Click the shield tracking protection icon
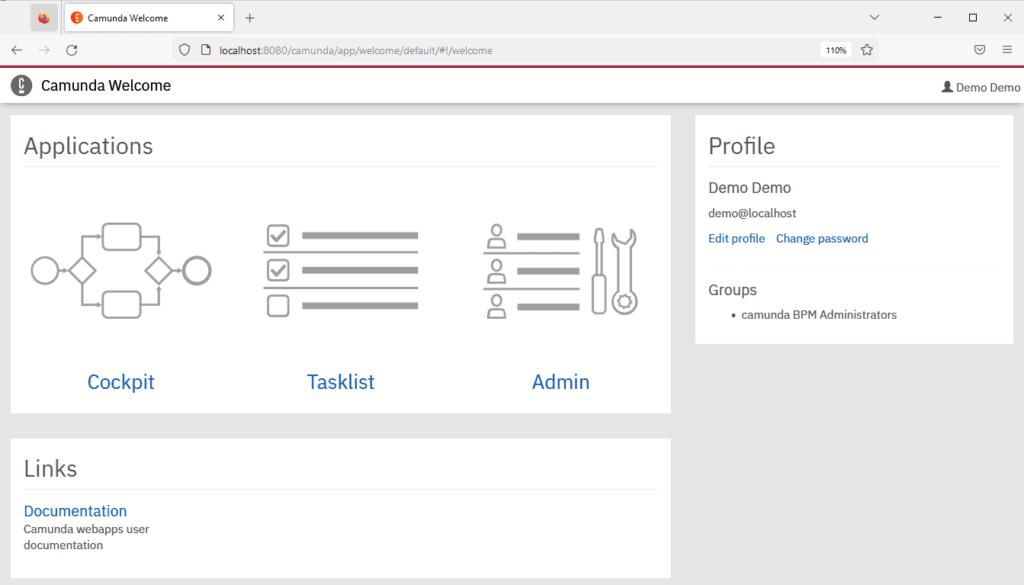1024x585 pixels. pos(183,50)
